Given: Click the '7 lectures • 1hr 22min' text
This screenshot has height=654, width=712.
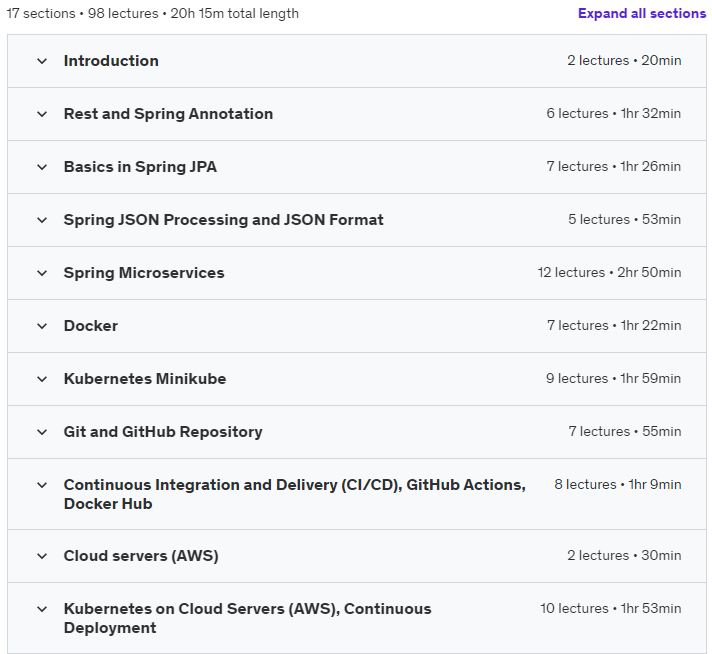Looking at the screenshot, I should pos(614,326).
